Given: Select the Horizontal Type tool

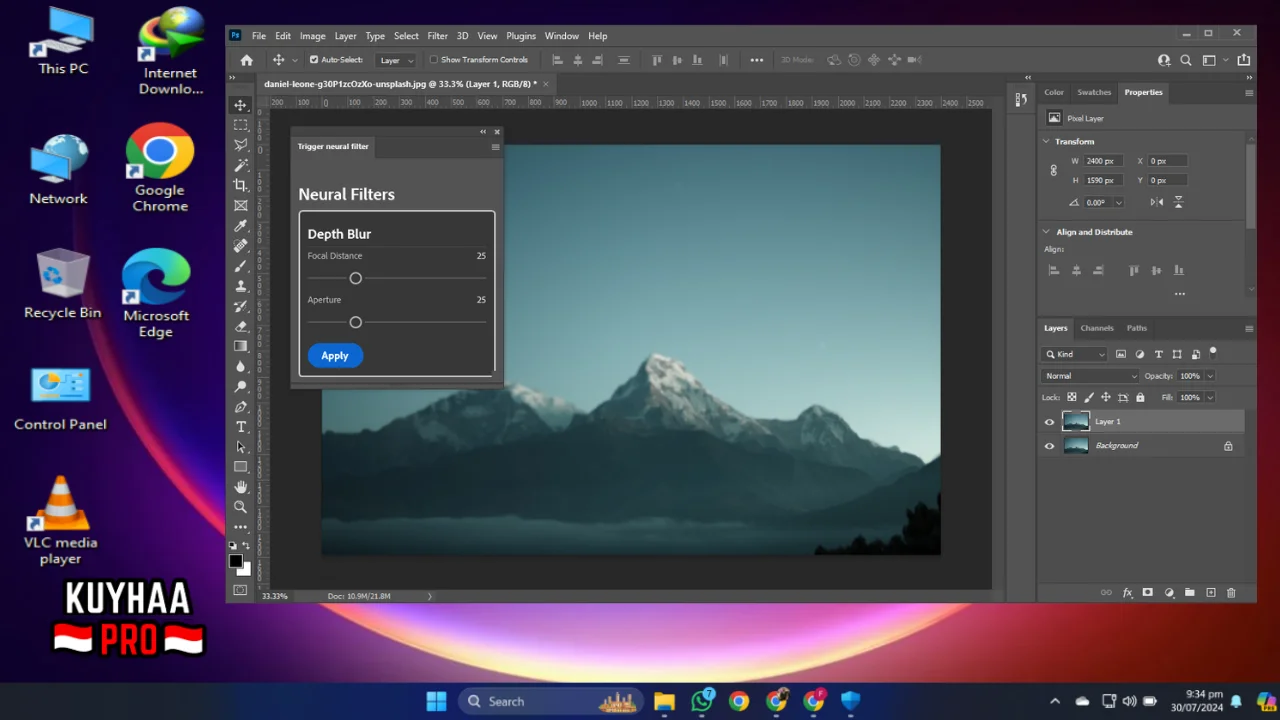Looking at the screenshot, I should (241, 427).
